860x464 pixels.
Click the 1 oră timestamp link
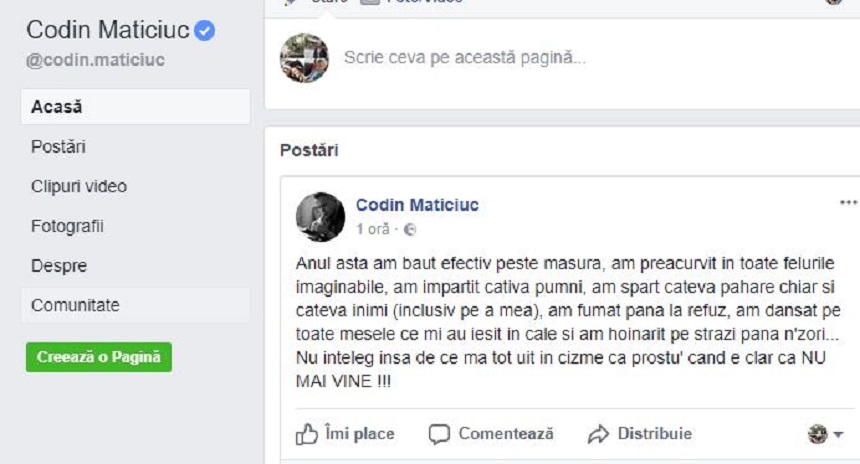point(372,230)
